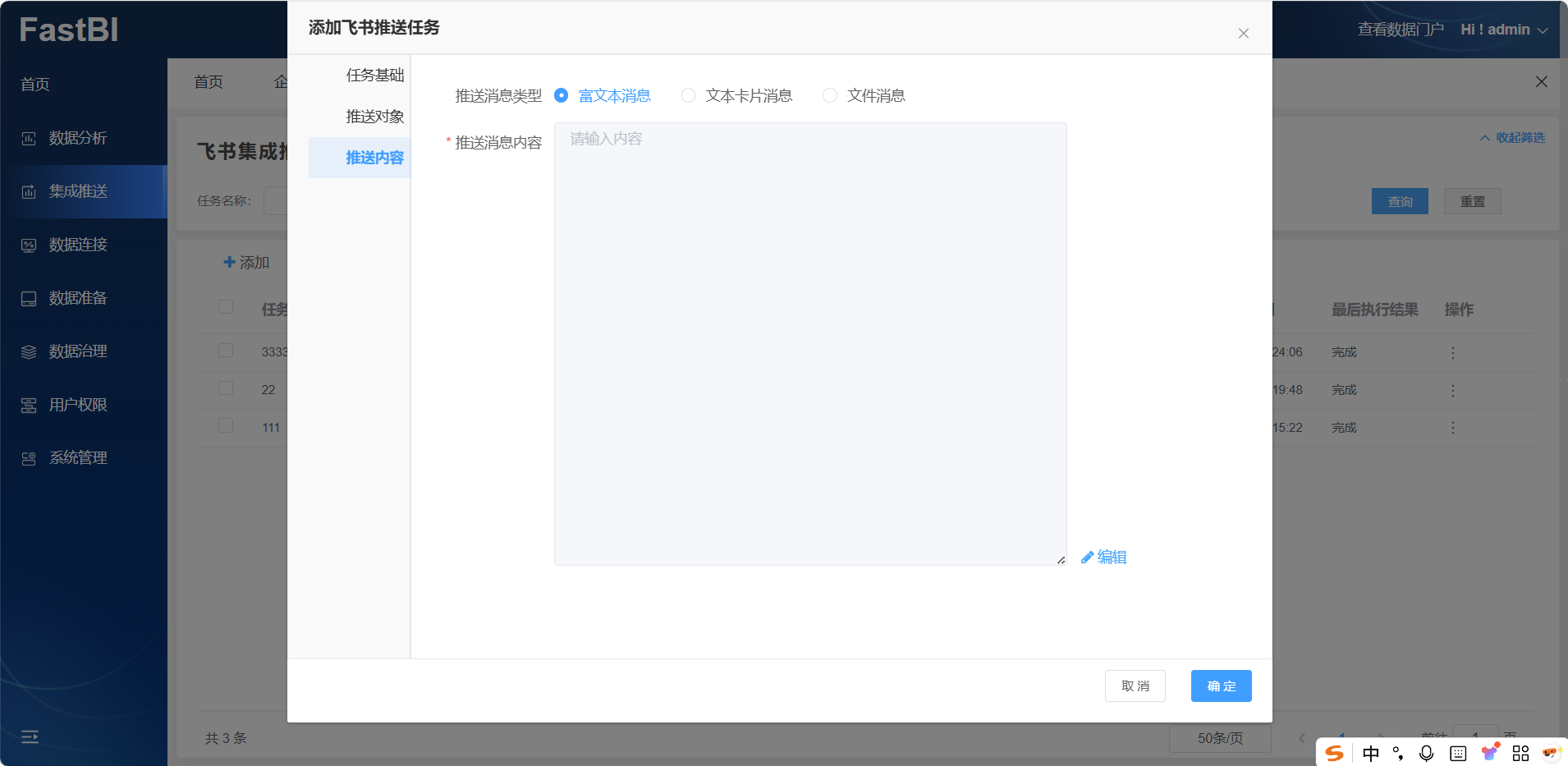
Task: Click the 数据连接 sidebar icon
Action: (x=29, y=245)
